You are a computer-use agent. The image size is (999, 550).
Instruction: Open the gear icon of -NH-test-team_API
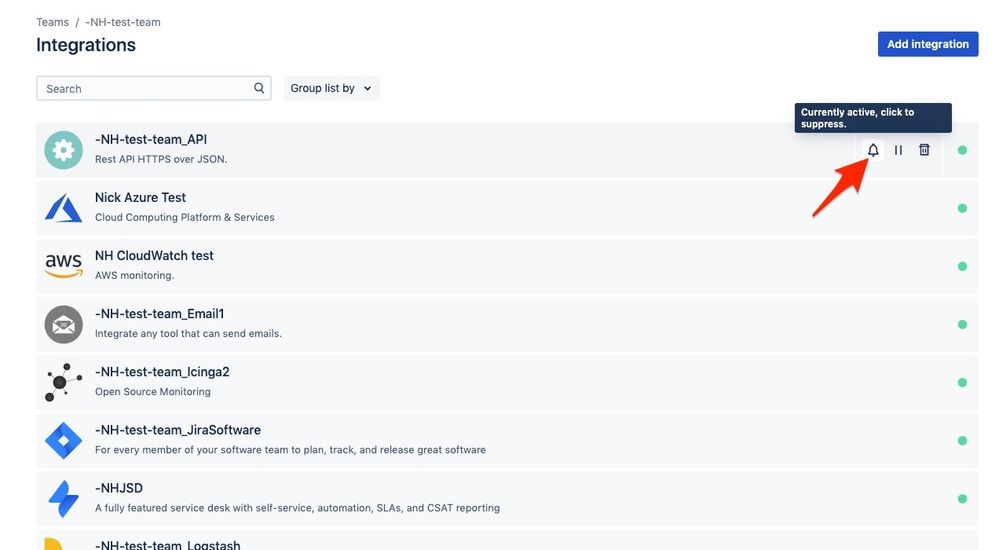pyautogui.click(x=63, y=150)
